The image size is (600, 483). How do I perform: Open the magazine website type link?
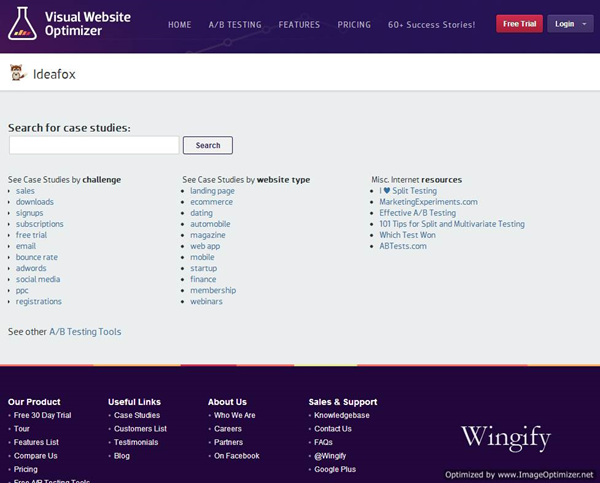(x=208, y=235)
